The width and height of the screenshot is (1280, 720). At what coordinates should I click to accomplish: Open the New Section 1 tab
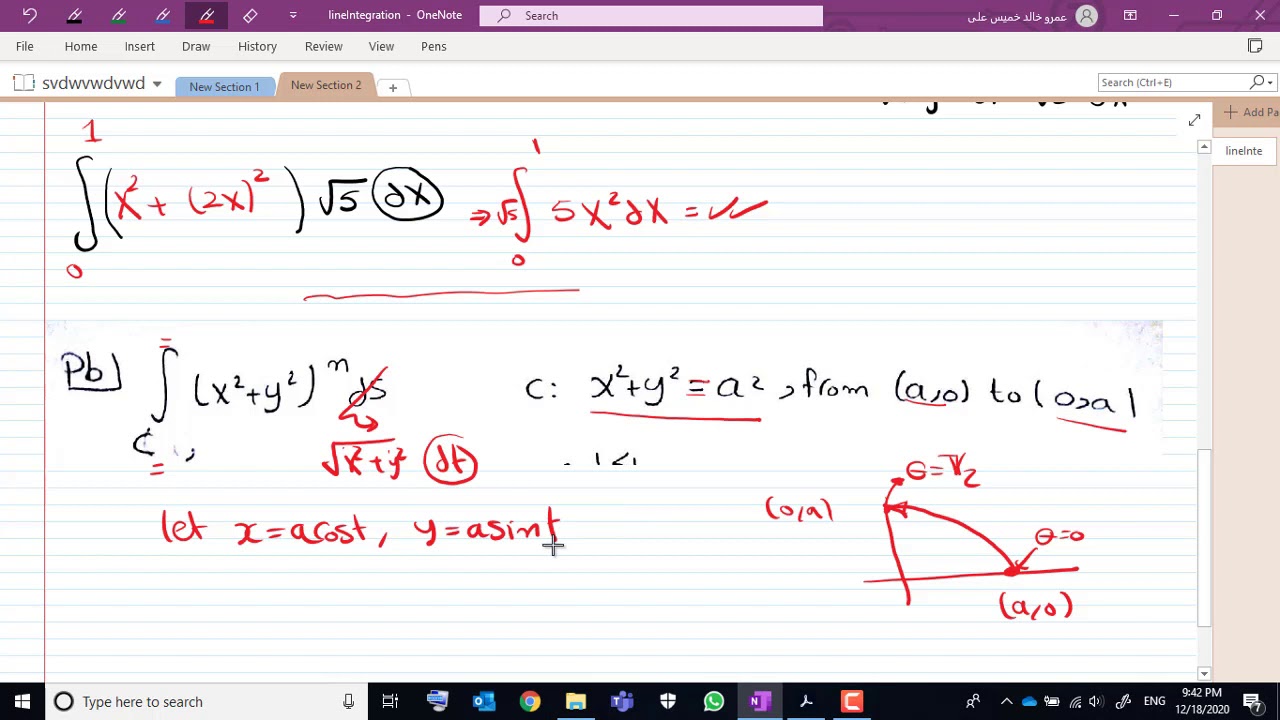224,86
